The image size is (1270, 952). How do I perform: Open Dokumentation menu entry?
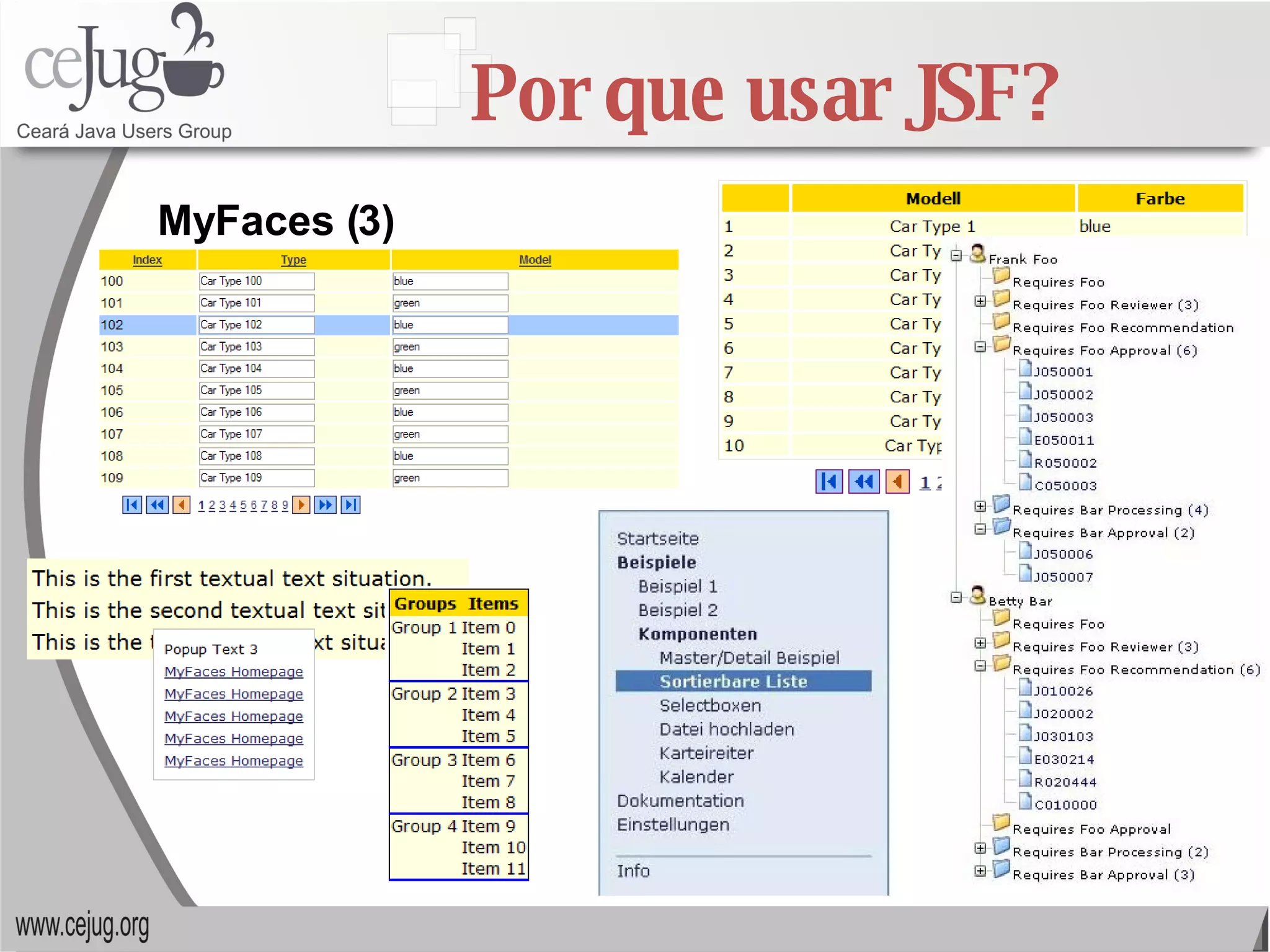680,801
